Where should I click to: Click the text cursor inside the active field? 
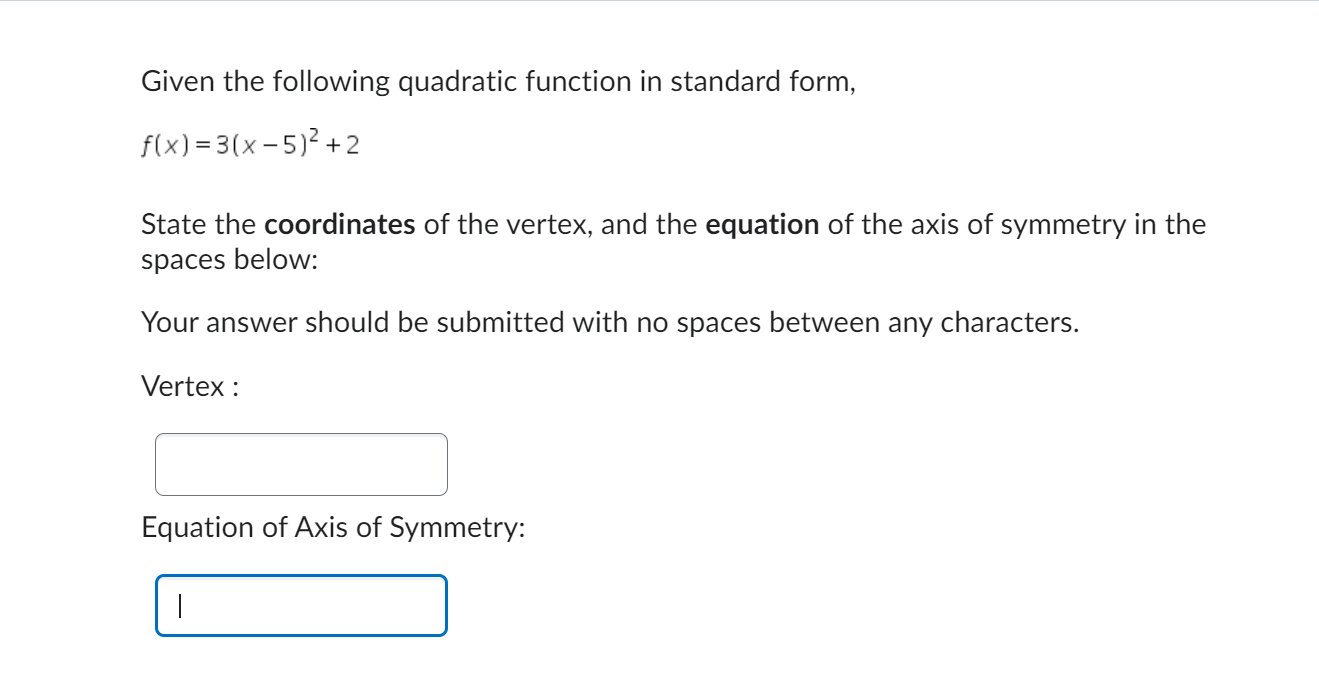click(x=180, y=605)
